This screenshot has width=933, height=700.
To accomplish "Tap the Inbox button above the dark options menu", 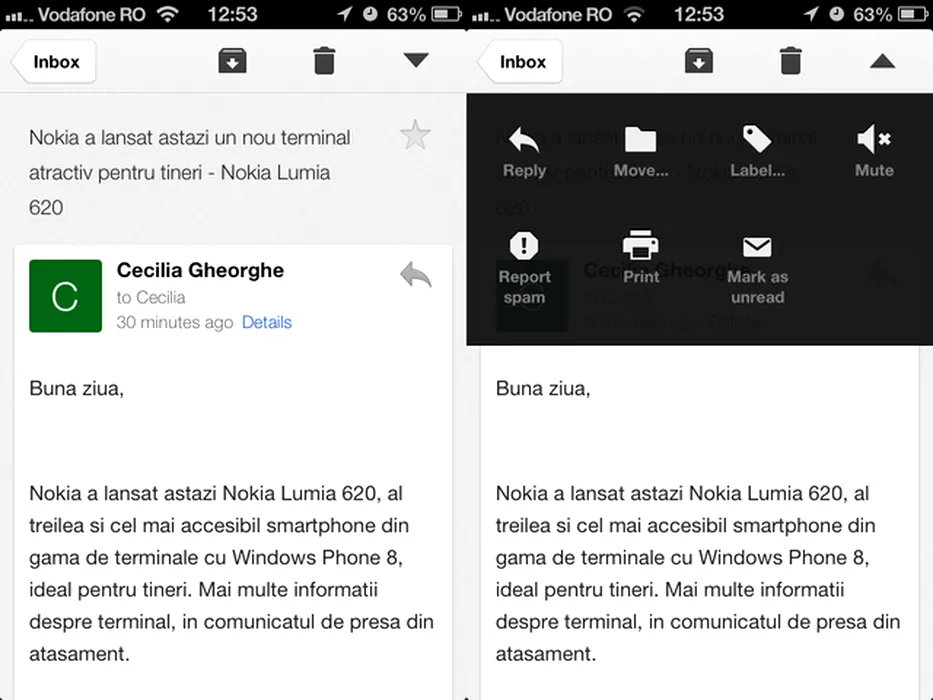I will 521,61.
